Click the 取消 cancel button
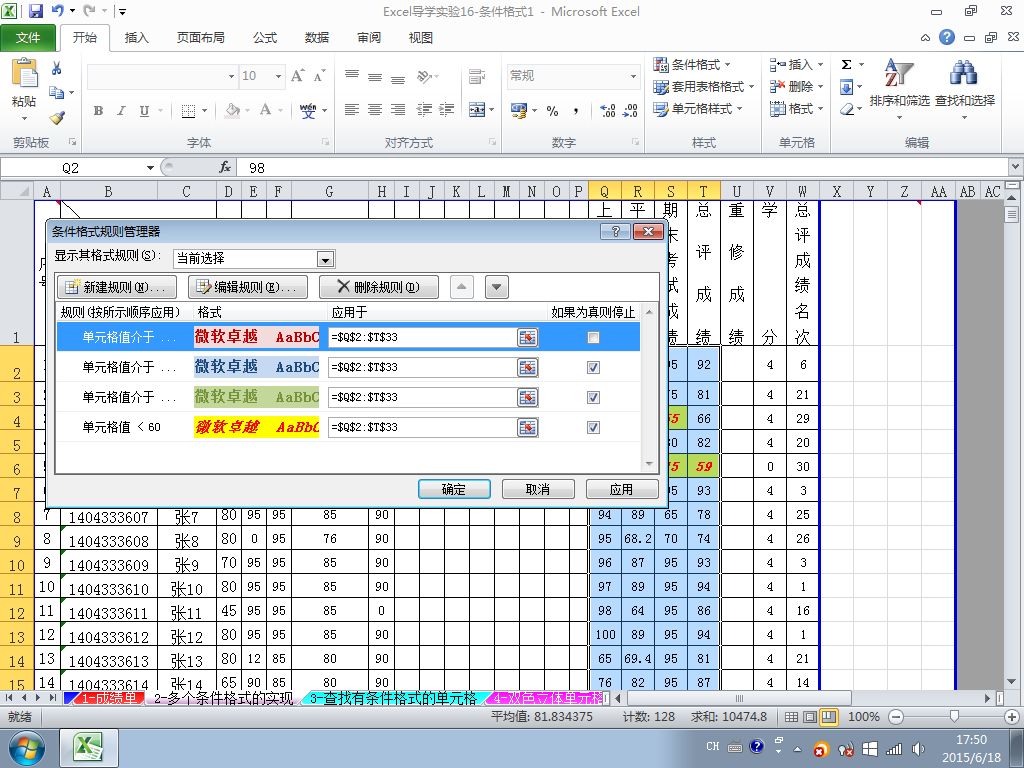 tap(537, 489)
